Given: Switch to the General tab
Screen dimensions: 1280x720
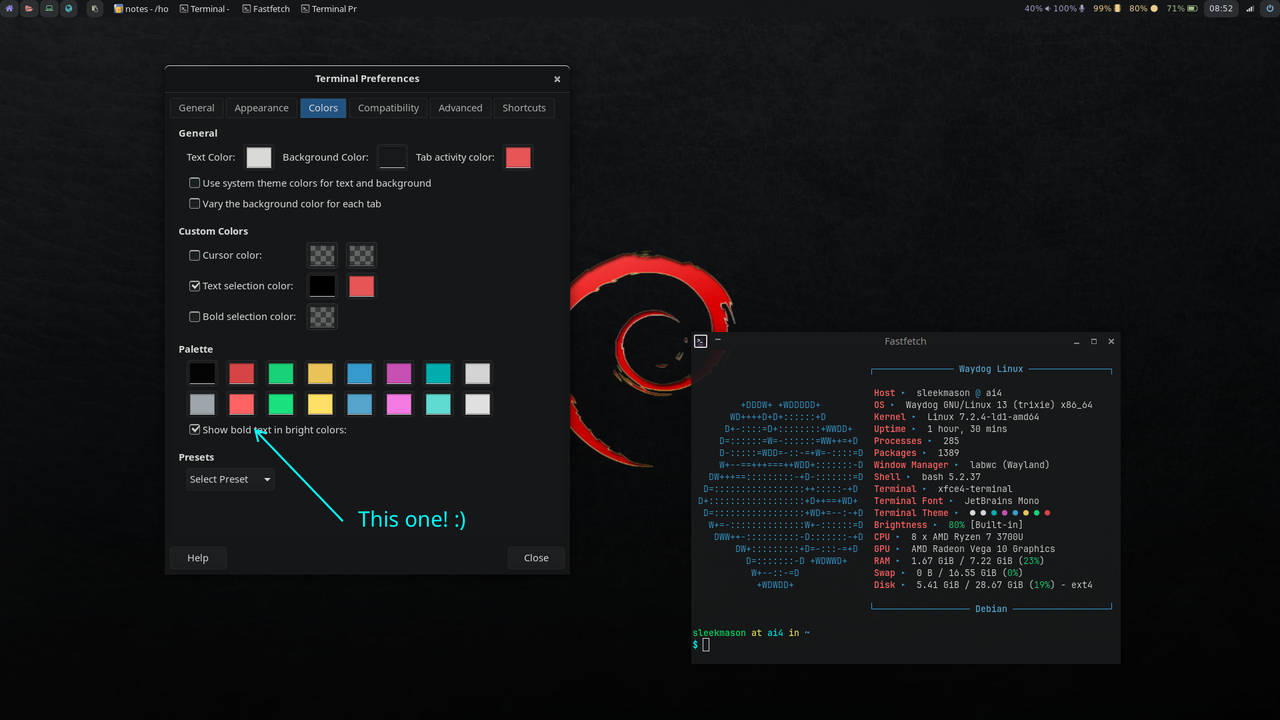Looking at the screenshot, I should pyautogui.click(x=196, y=108).
